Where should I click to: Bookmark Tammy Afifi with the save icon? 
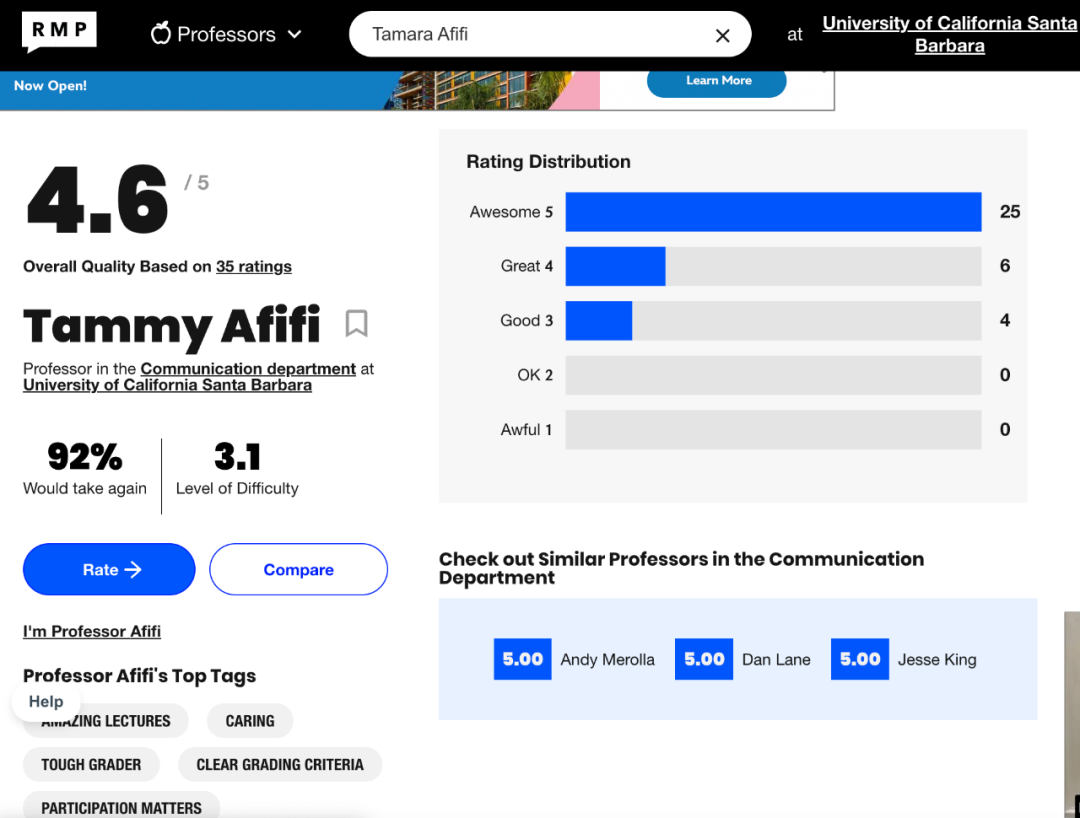356,323
